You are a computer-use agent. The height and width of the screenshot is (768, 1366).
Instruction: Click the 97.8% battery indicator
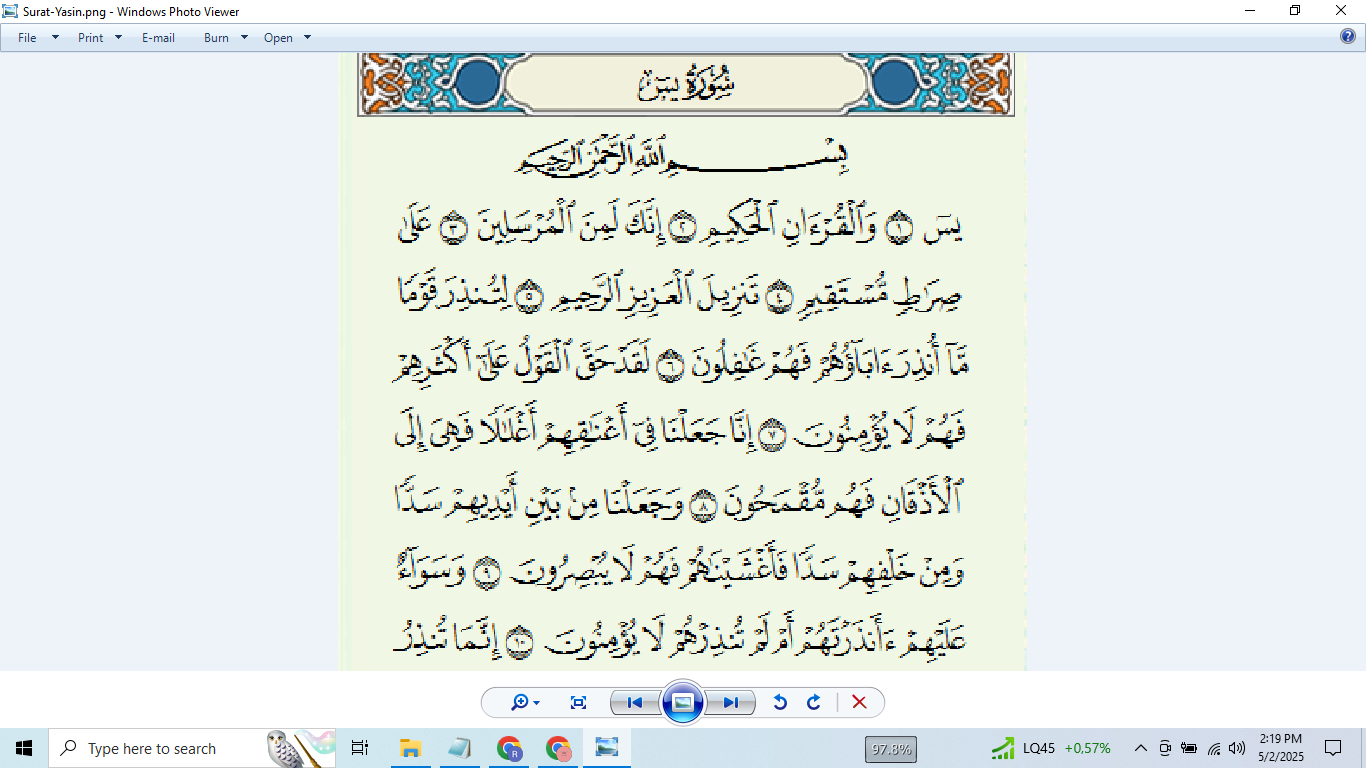click(x=891, y=748)
